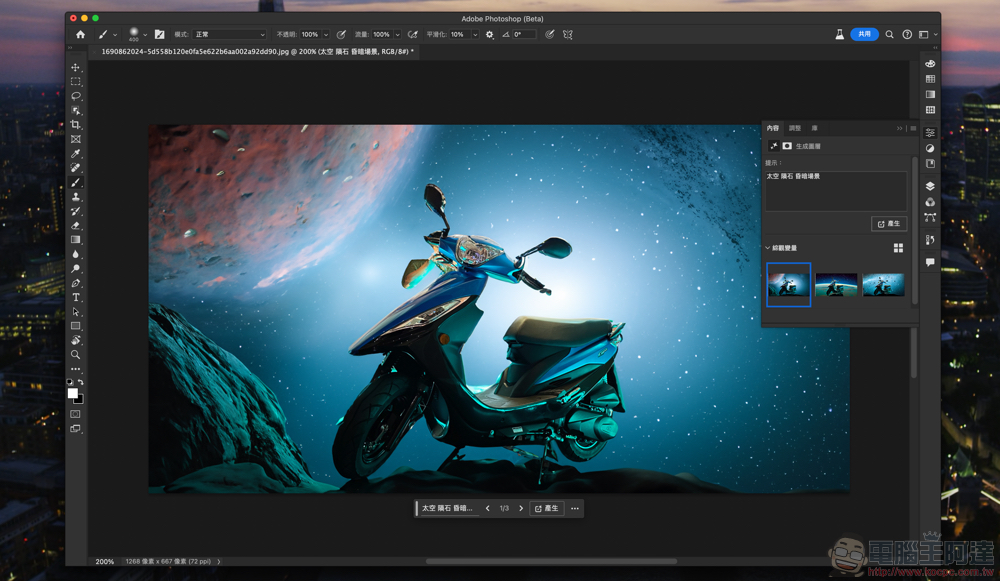Click the background color swatch
This screenshot has height=581, width=1000.
[x=80, y=401]
